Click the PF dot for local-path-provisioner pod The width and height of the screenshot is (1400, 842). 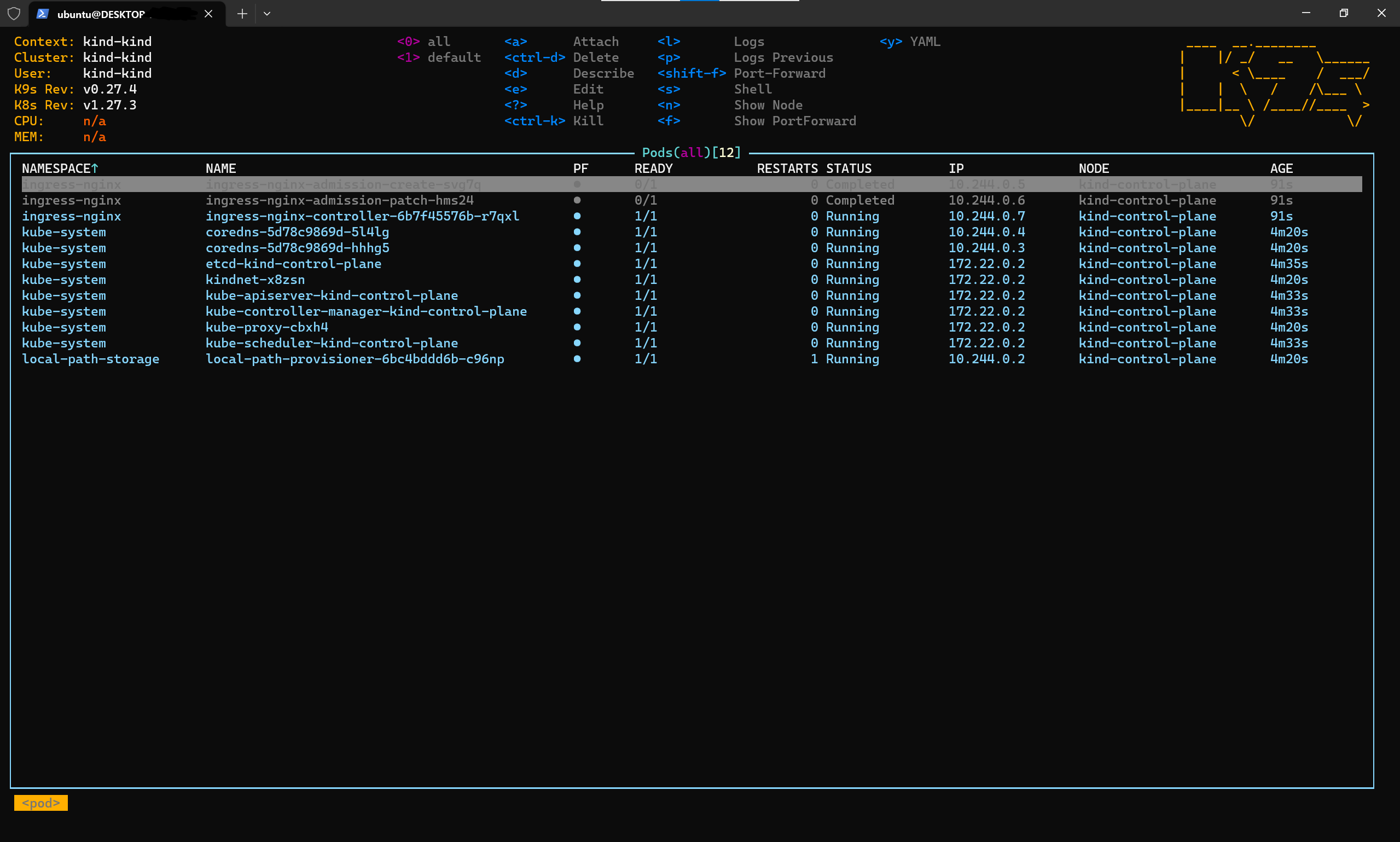pos(577,359)
